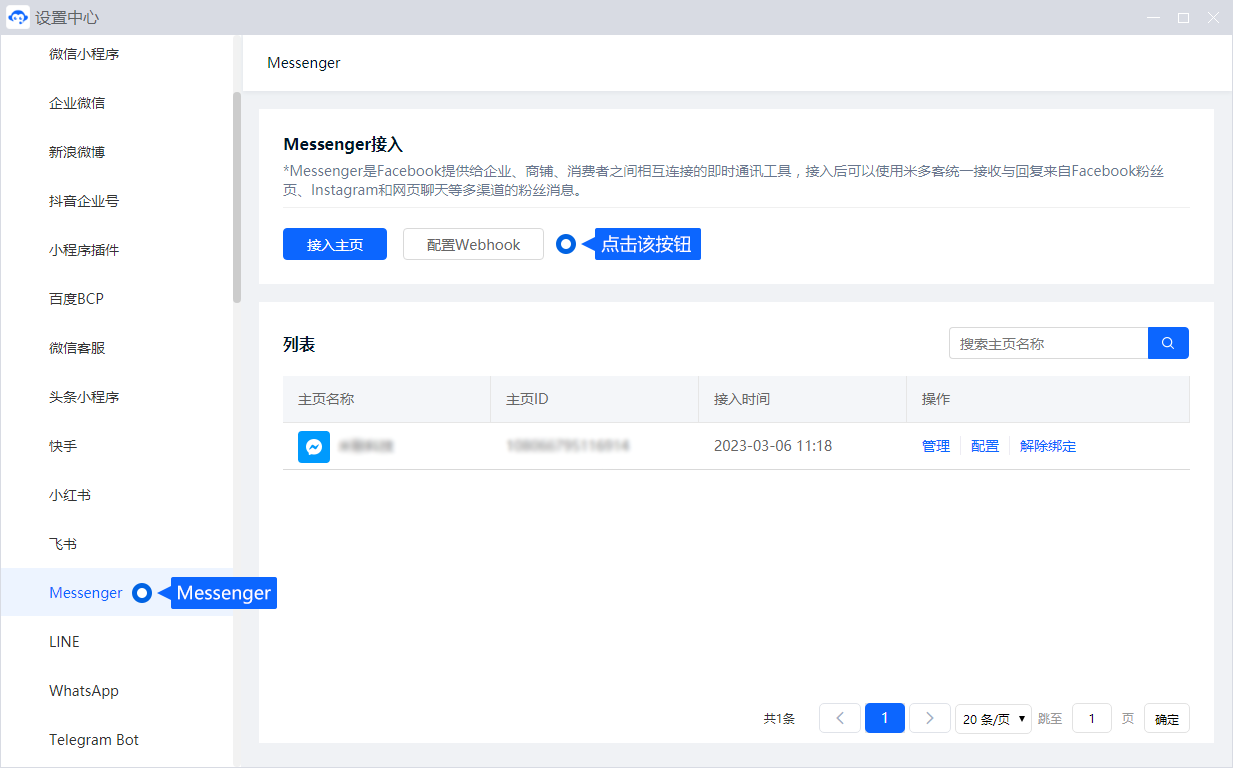Screen dimensions: 1233x768
Task: Open the 20 条/页 page size dropdown
Action: [x=993, y=718]
